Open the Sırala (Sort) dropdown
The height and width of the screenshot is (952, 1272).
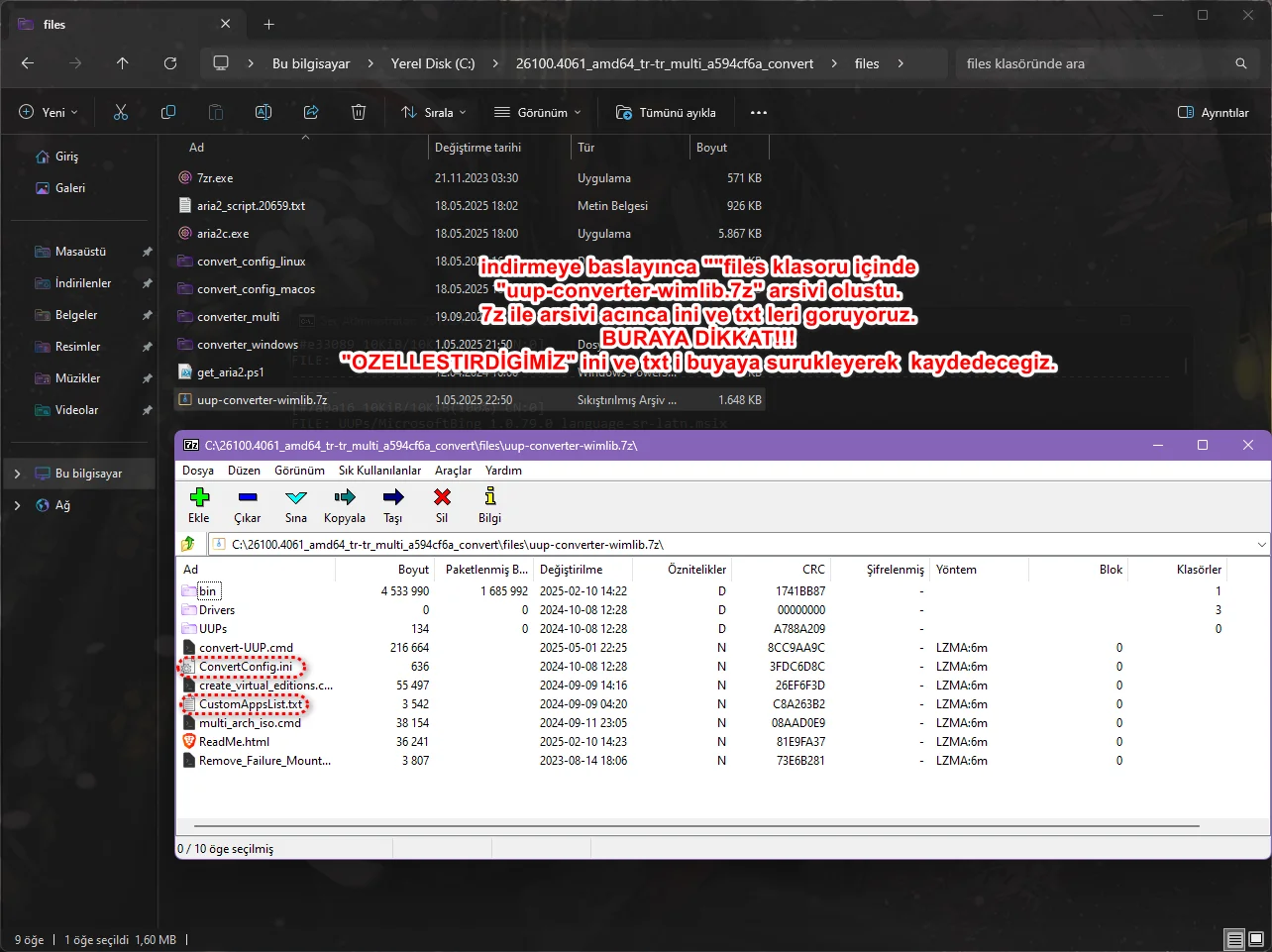click(x=434, y=112)
